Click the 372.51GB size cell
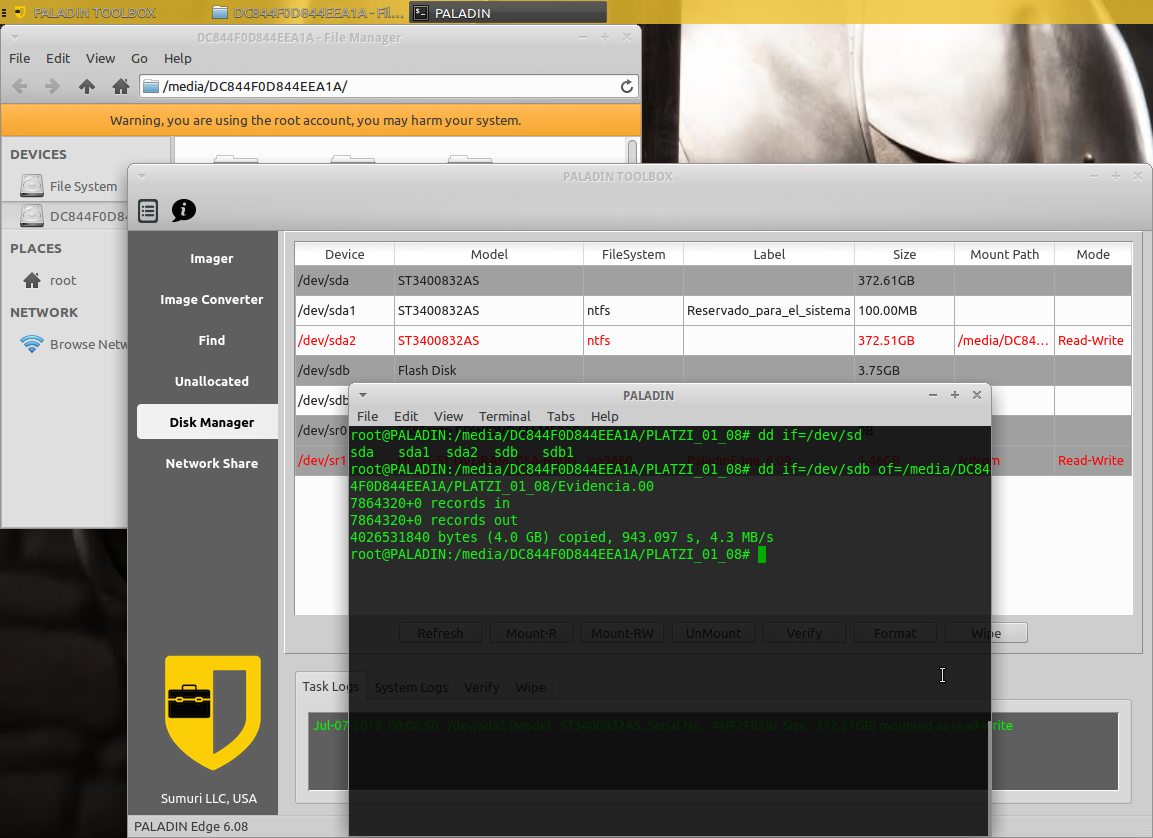 (x=904, y=340)
